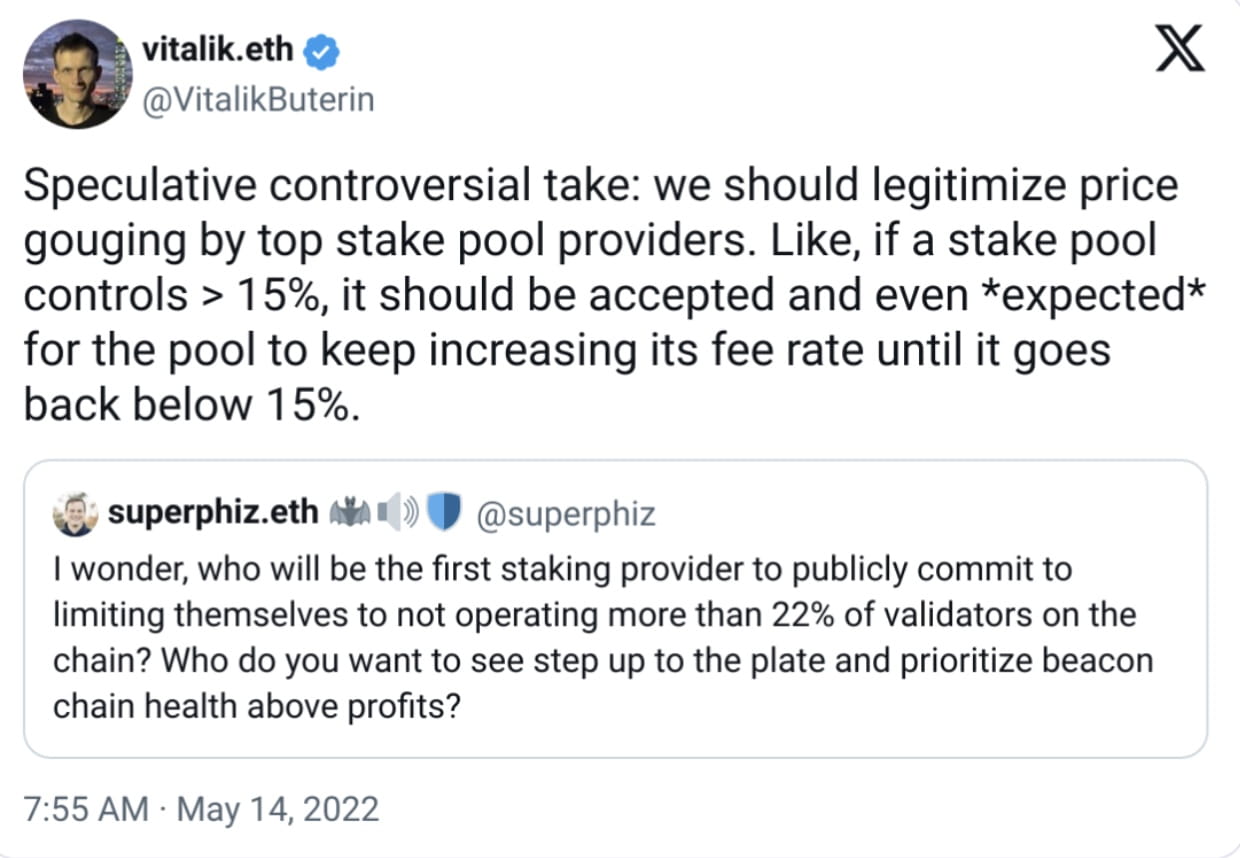
Task: Click Vitalik's profile avatar photo
Action: 77,74
